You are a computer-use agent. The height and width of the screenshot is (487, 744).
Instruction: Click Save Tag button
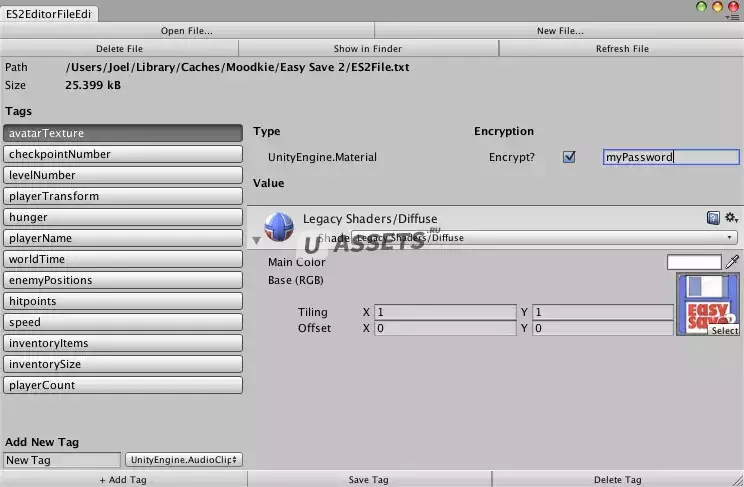369,479
